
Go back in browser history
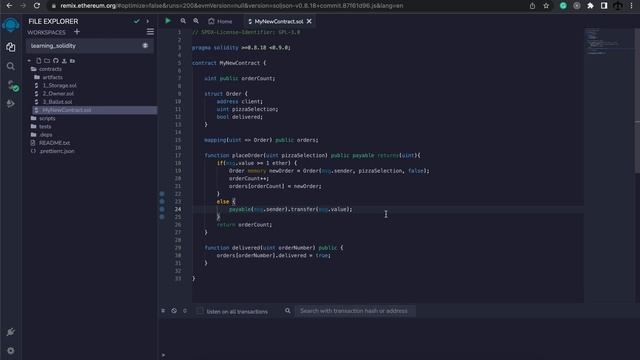pos(9,6)
